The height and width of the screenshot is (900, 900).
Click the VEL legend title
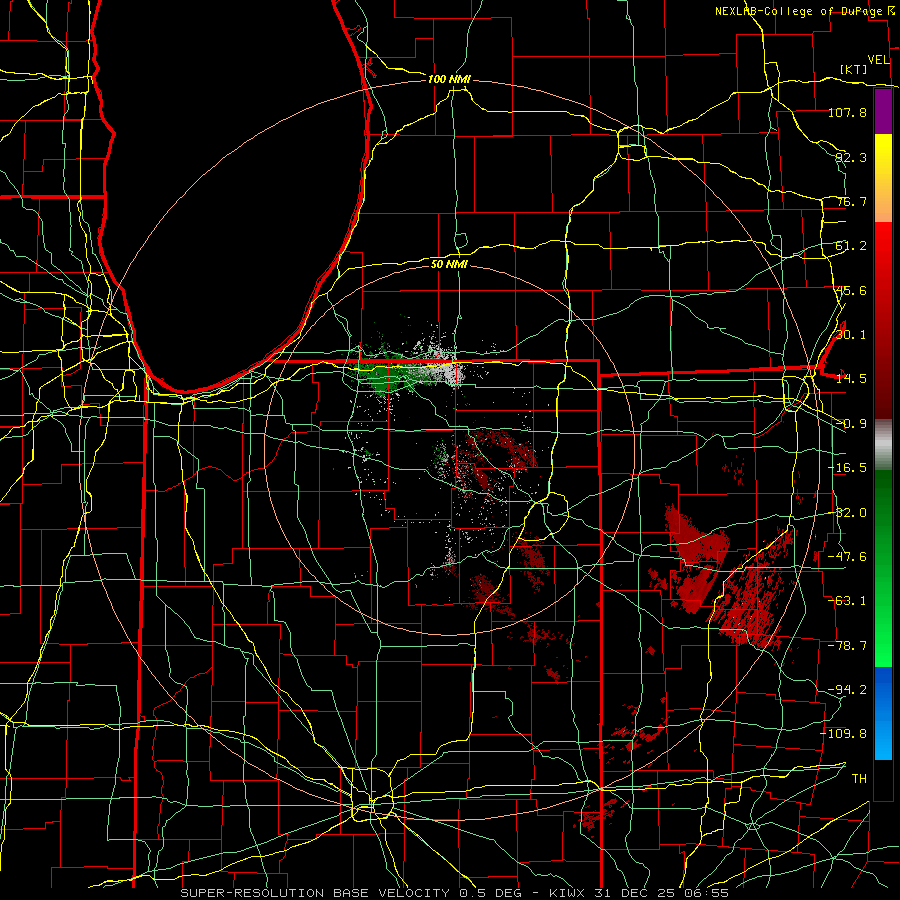point(878,60)
